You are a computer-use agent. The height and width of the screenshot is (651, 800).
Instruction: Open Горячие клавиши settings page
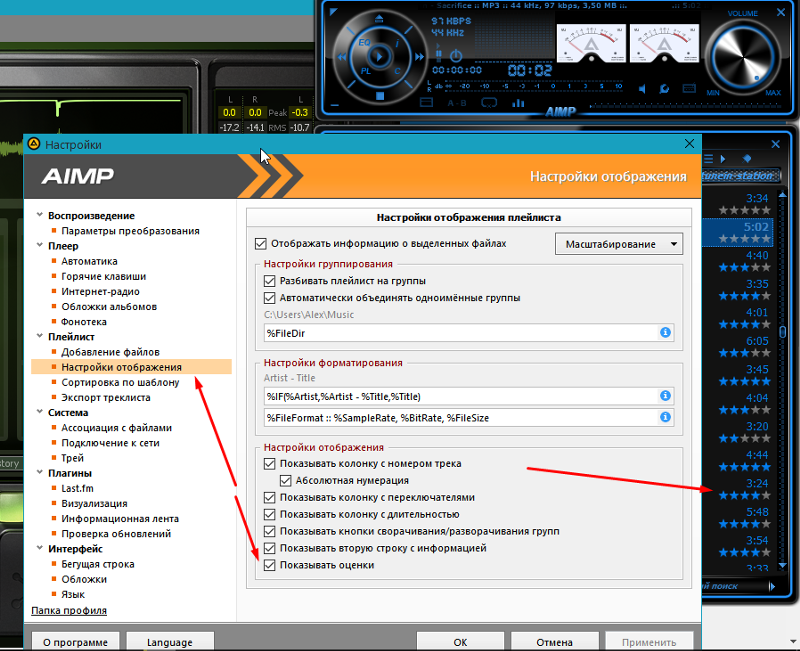click(104, 276)
